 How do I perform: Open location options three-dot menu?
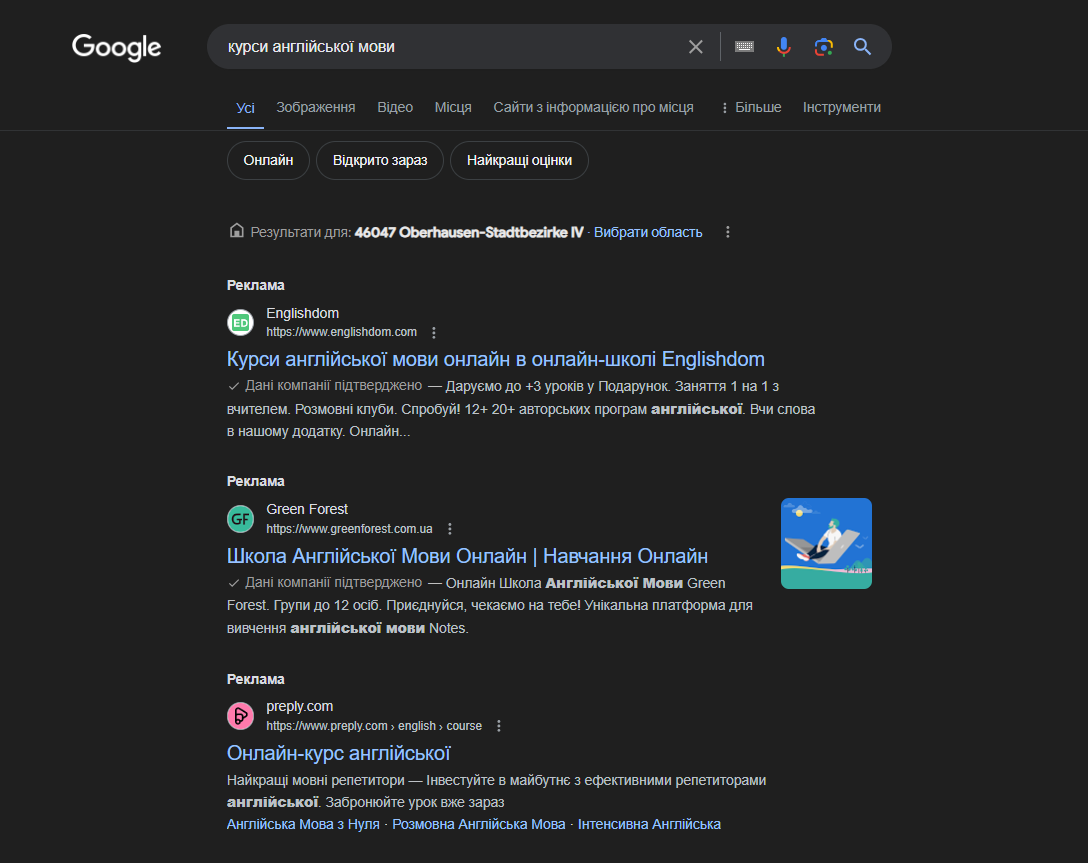pyautogui.click(x=727, y=232)
